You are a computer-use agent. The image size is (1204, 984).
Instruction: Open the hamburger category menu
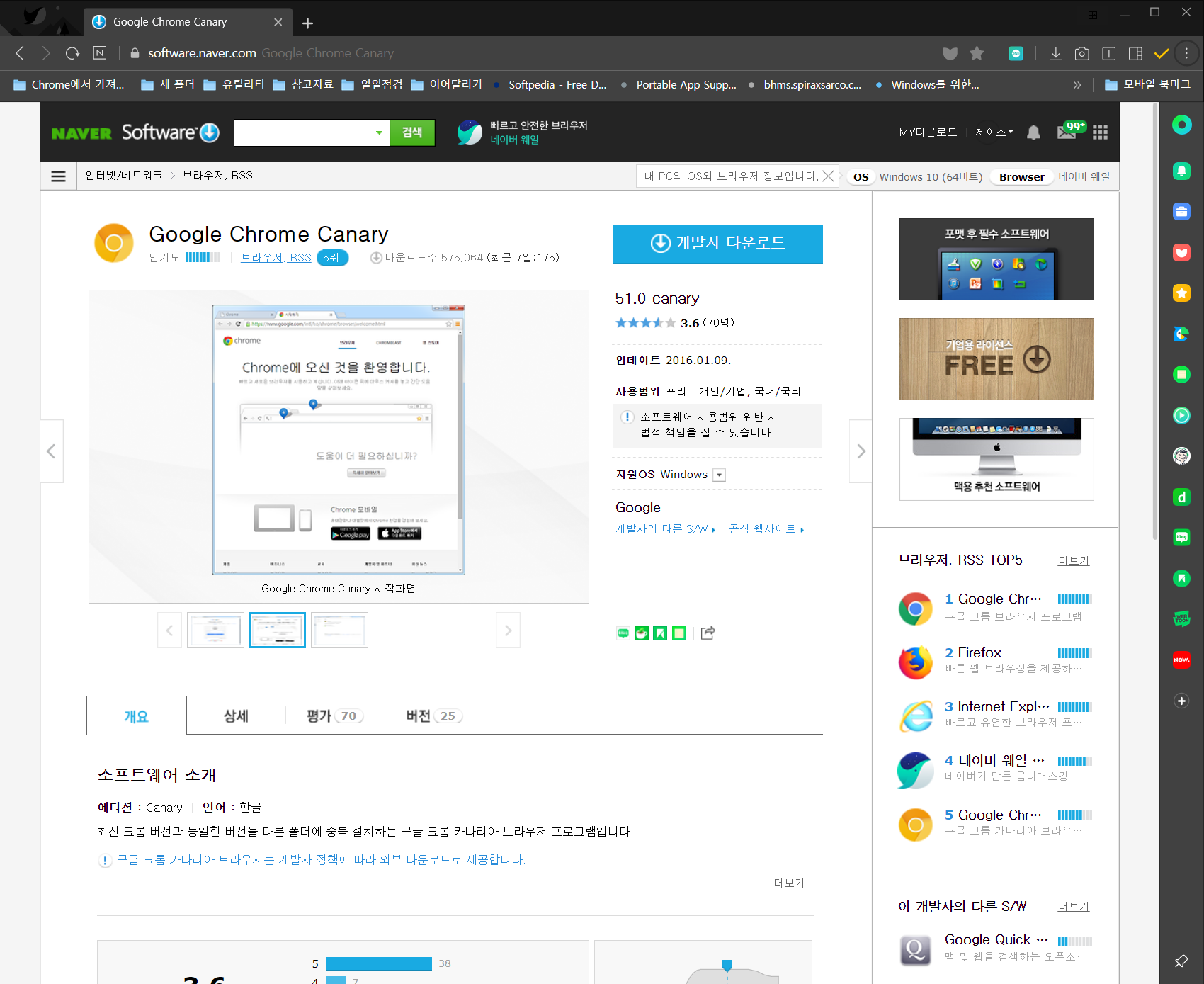tap(58, 176)
